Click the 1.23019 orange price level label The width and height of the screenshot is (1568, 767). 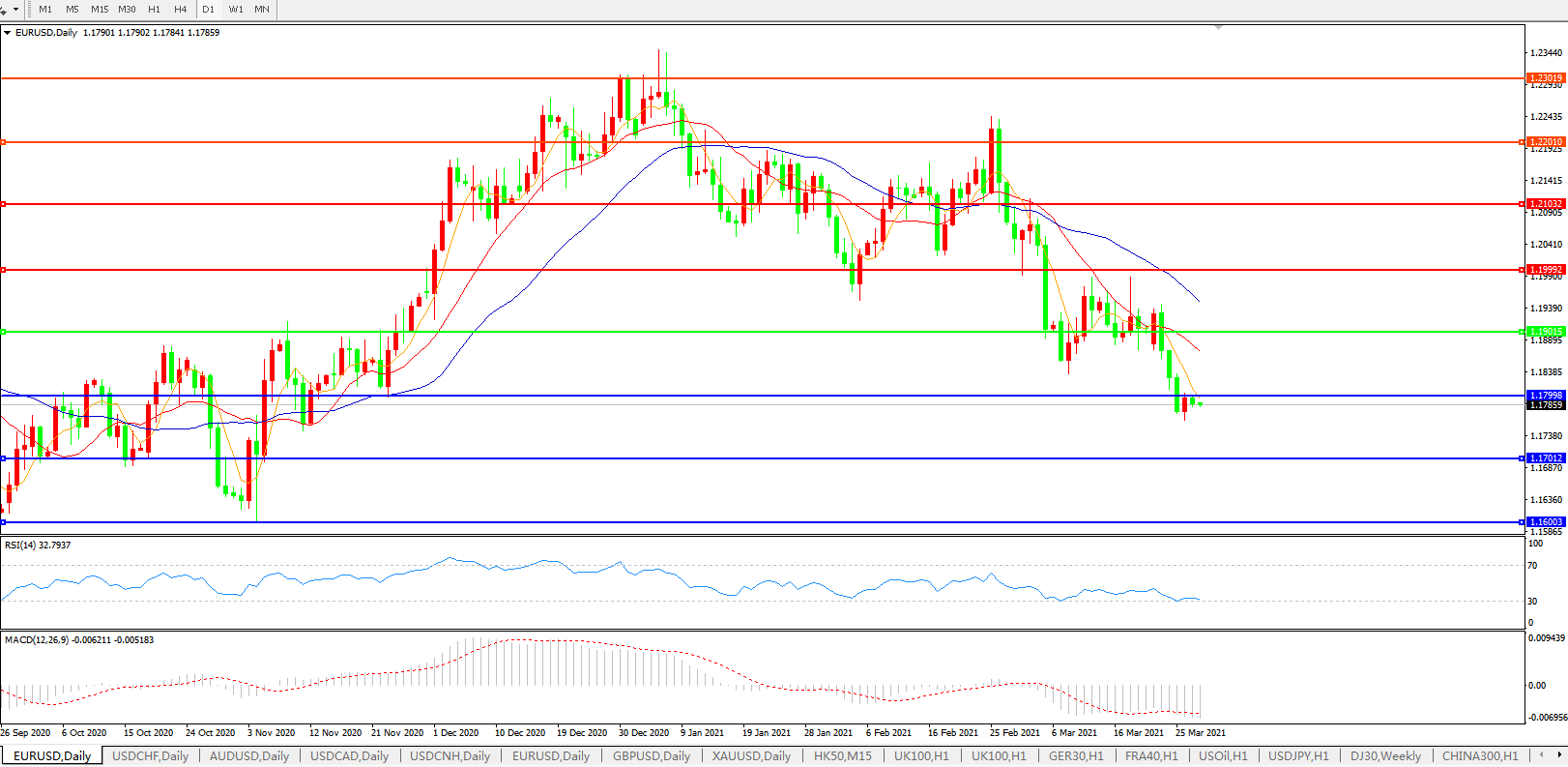coord(1545,78)
